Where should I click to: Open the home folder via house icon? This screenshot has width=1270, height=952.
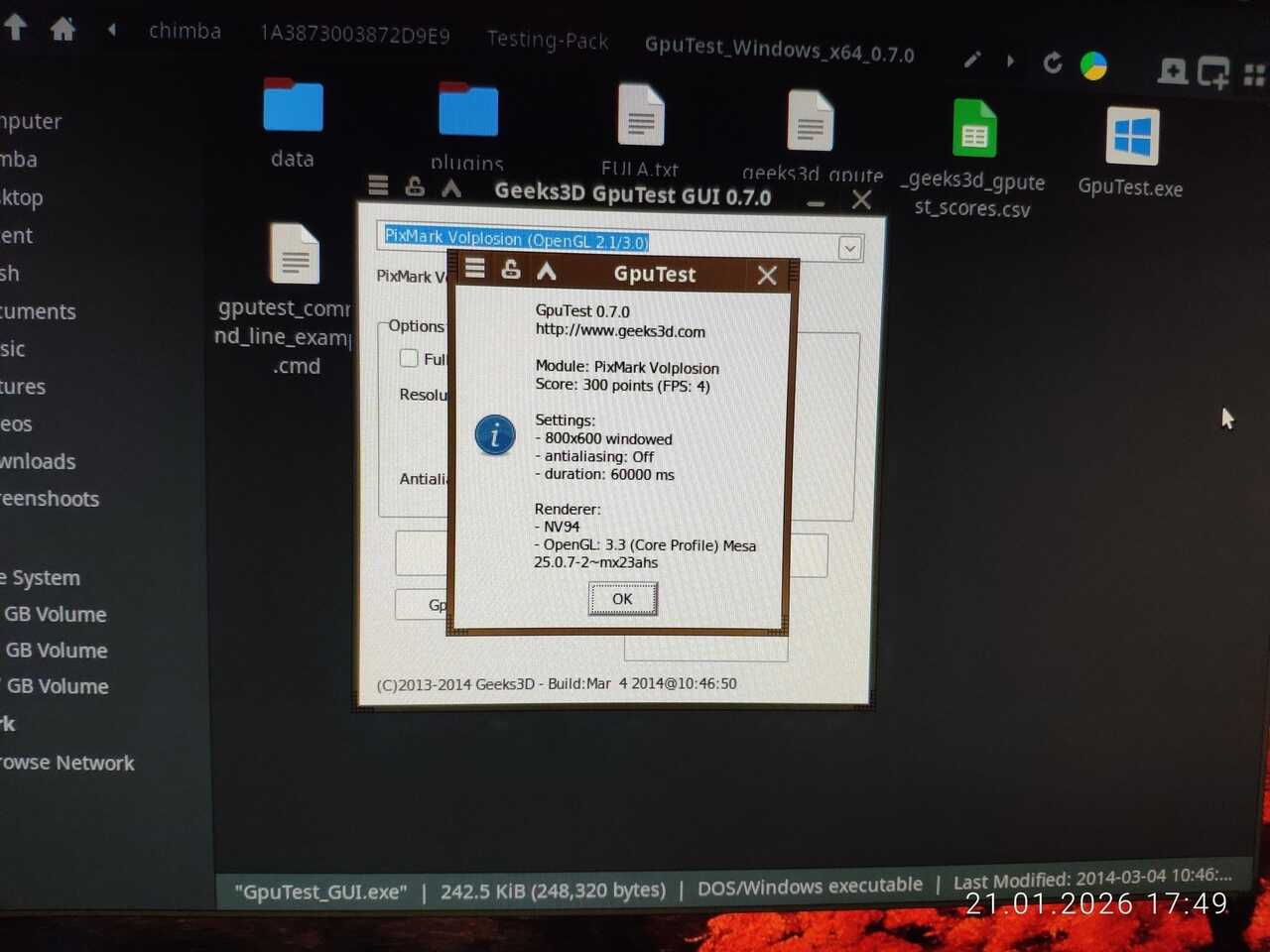click(63, 30)
